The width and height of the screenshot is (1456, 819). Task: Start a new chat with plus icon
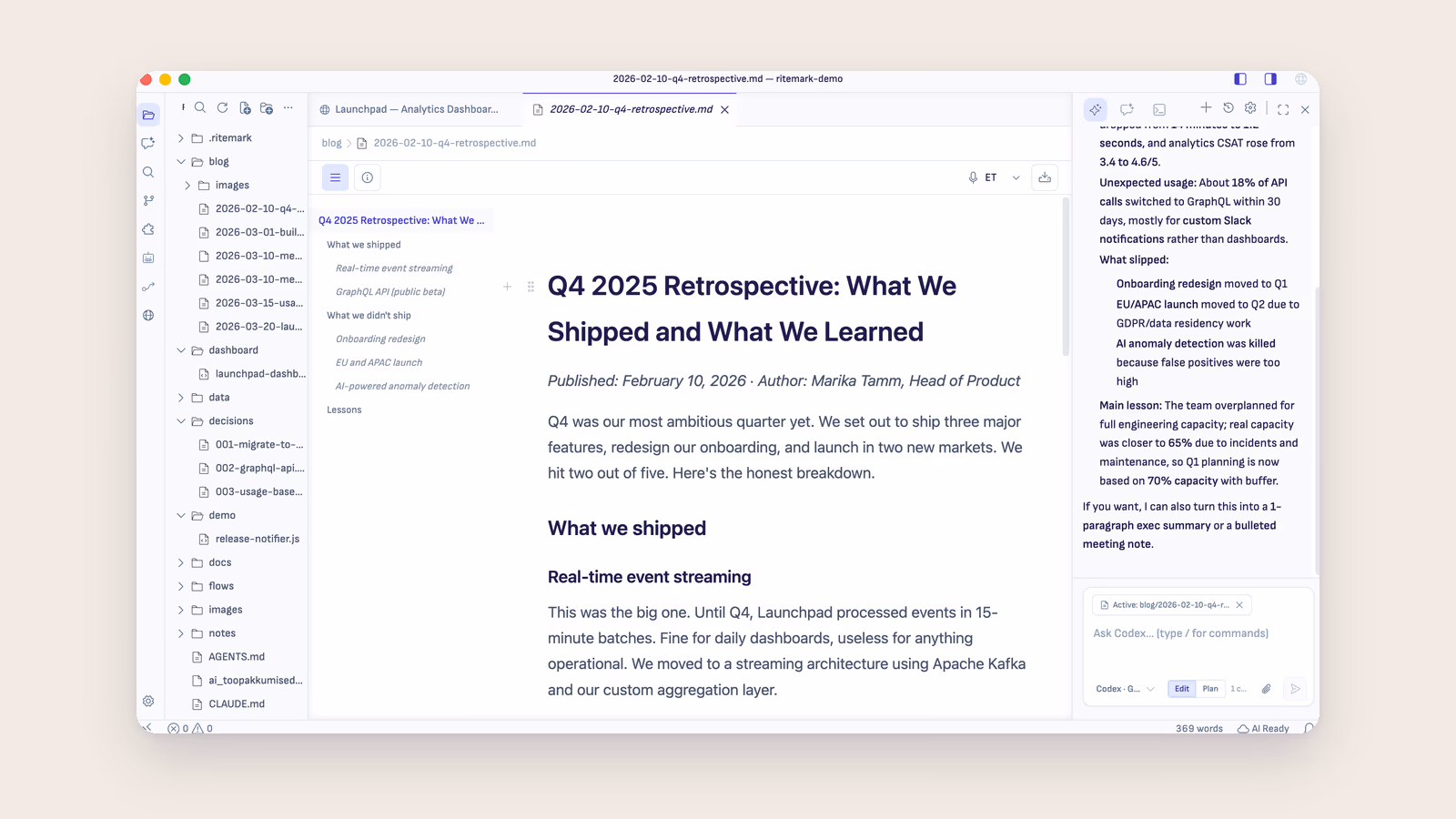[1206, 107]
